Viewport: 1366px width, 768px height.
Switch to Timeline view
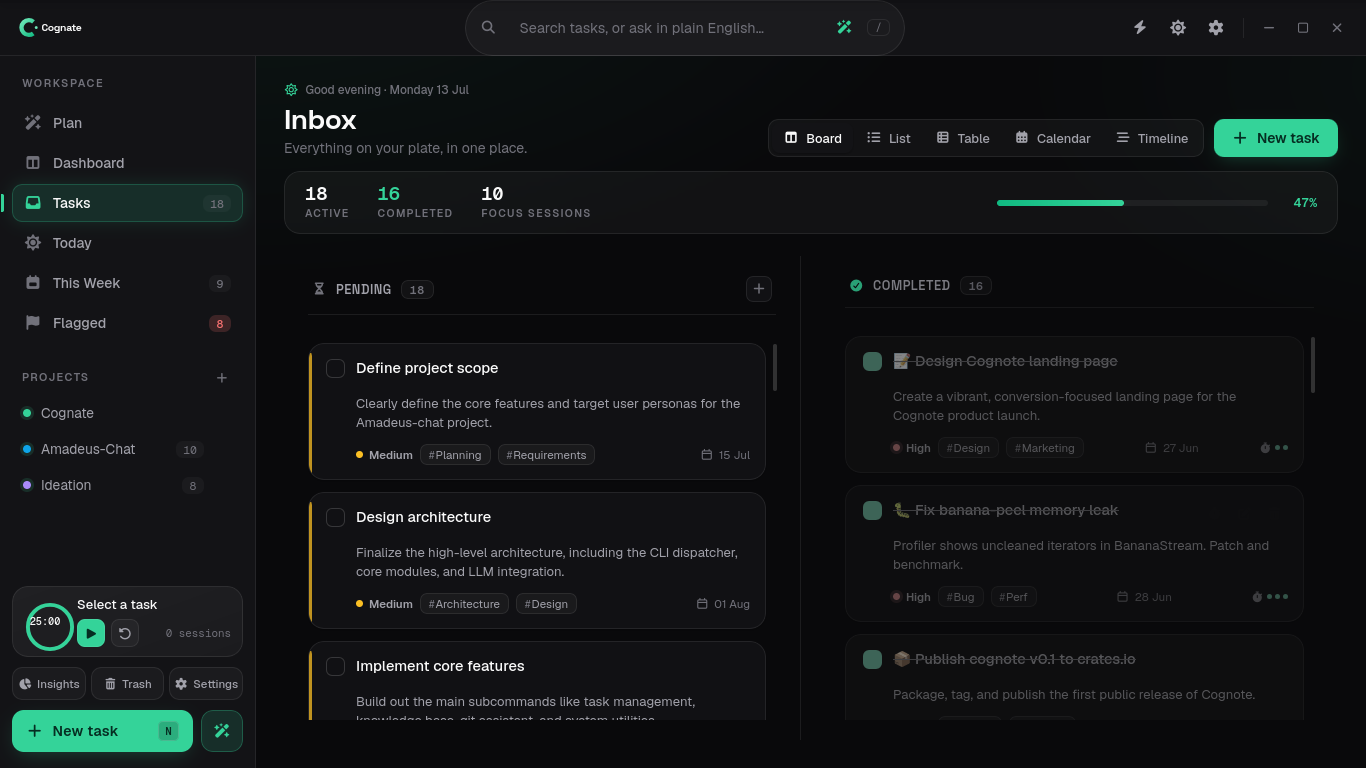pyautogui.click(x=1152, y=138)
